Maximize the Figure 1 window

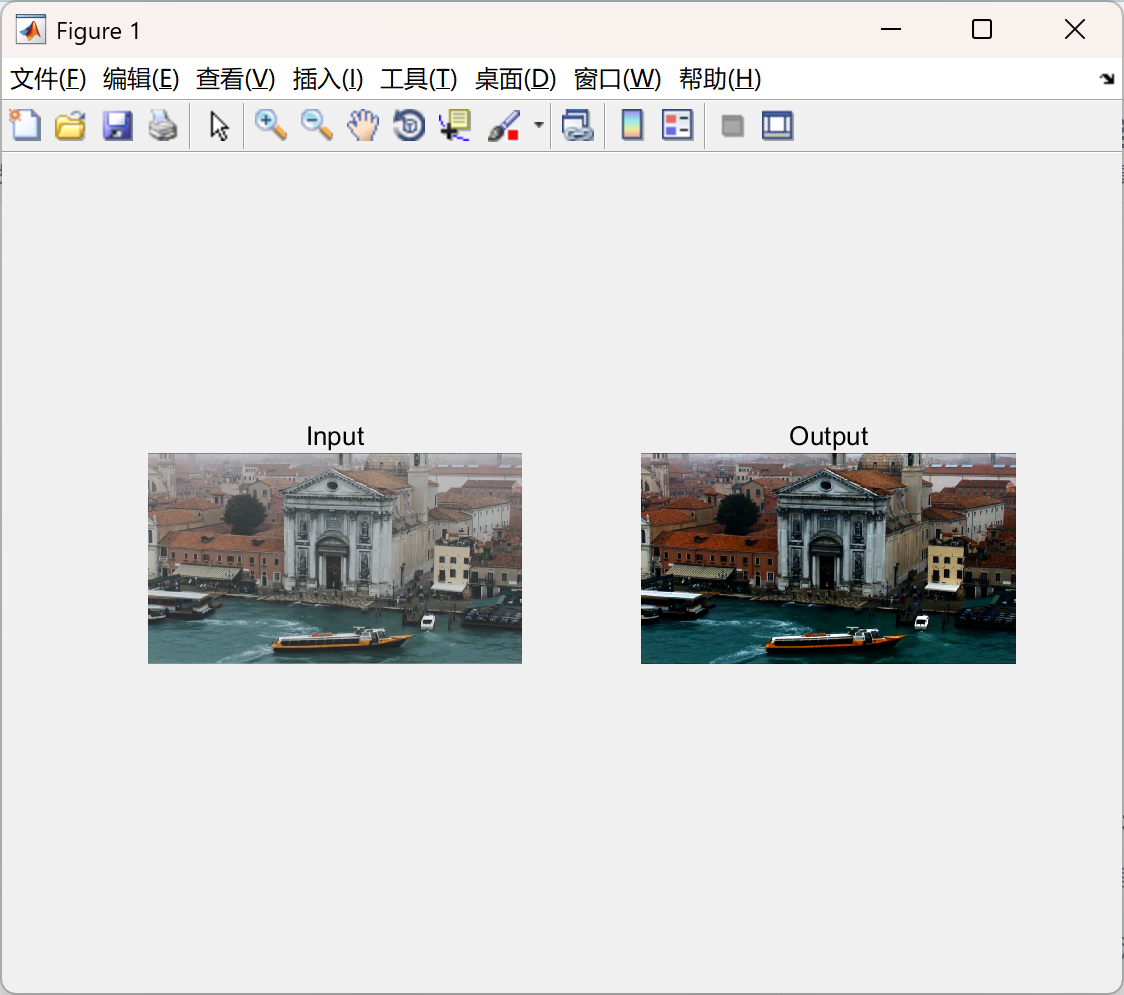(981, 29)
